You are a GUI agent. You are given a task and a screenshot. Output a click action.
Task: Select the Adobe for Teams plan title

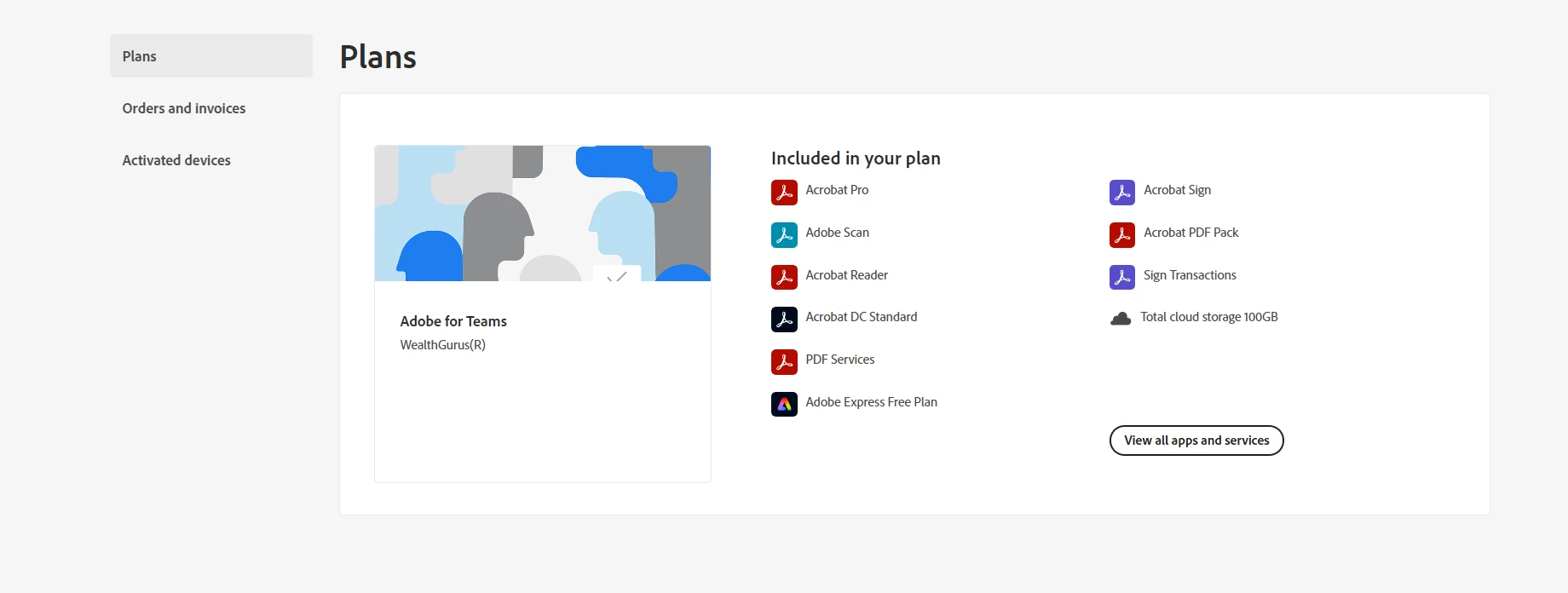point(453,321)
